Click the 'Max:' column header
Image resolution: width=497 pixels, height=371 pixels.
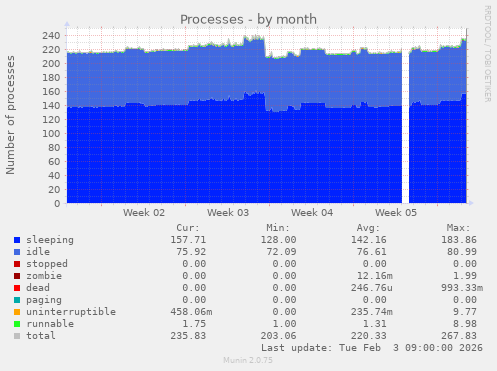coord(458,228)
